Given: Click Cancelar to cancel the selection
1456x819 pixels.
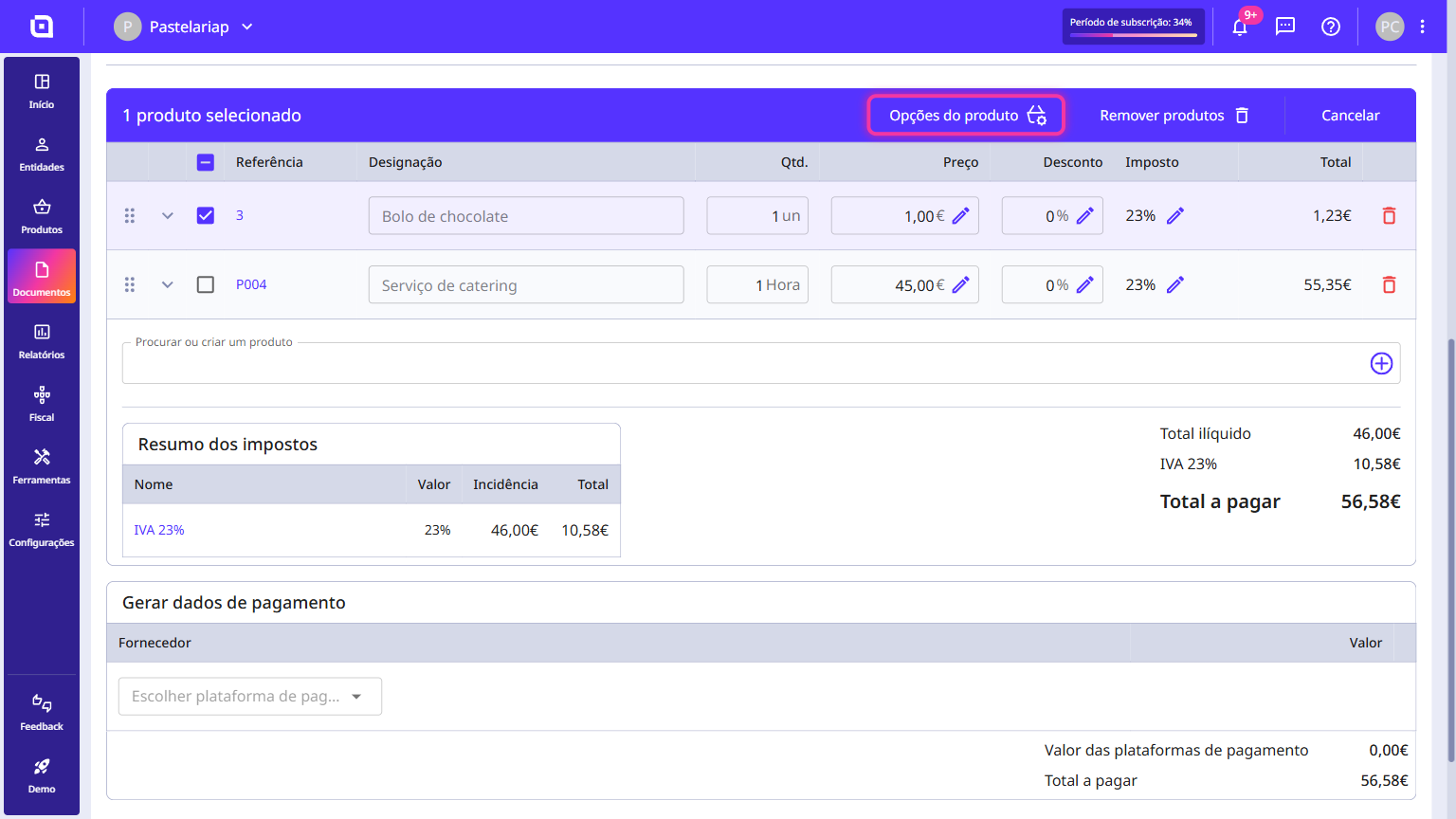Looking at the screenshot, I should pyautogui.click(x=1351, y=116).
